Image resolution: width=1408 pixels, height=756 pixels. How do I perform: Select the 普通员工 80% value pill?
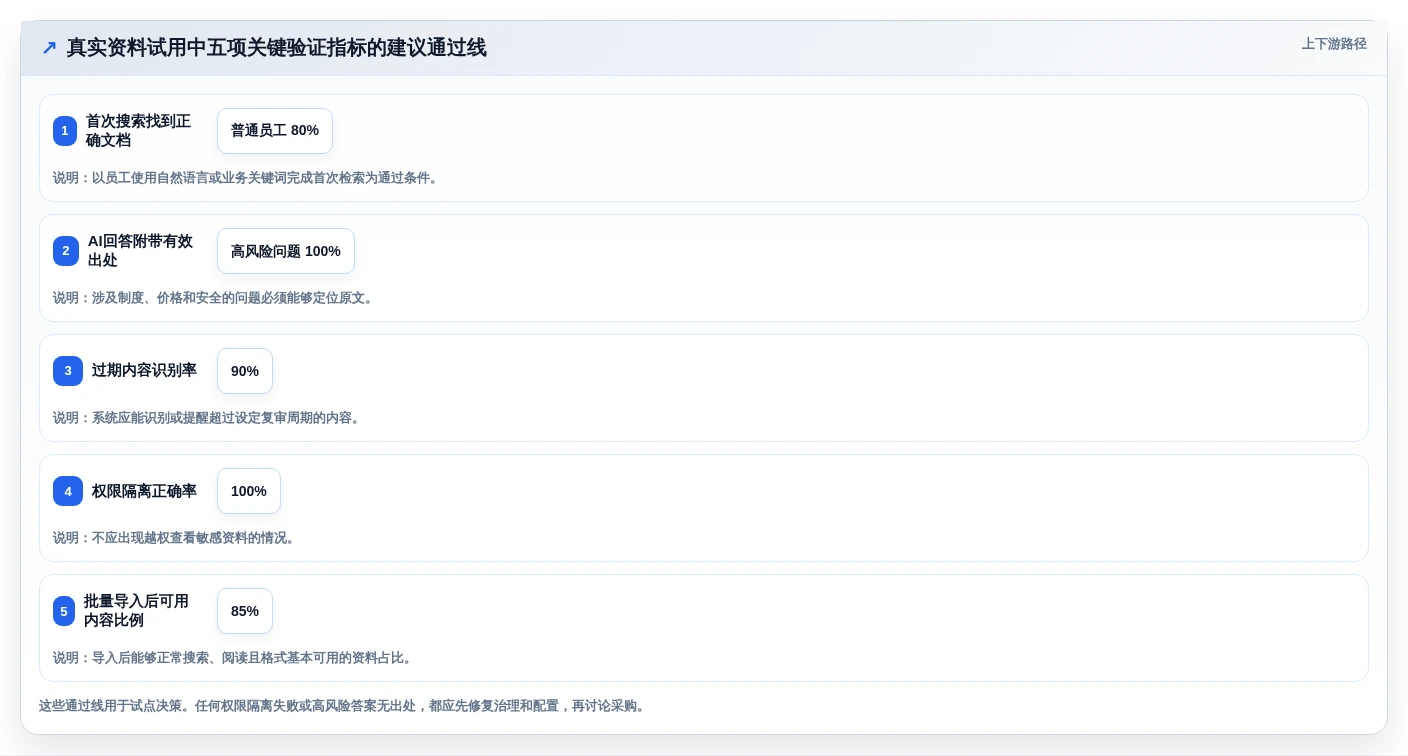pyautogui.click(x=275, y=131)
